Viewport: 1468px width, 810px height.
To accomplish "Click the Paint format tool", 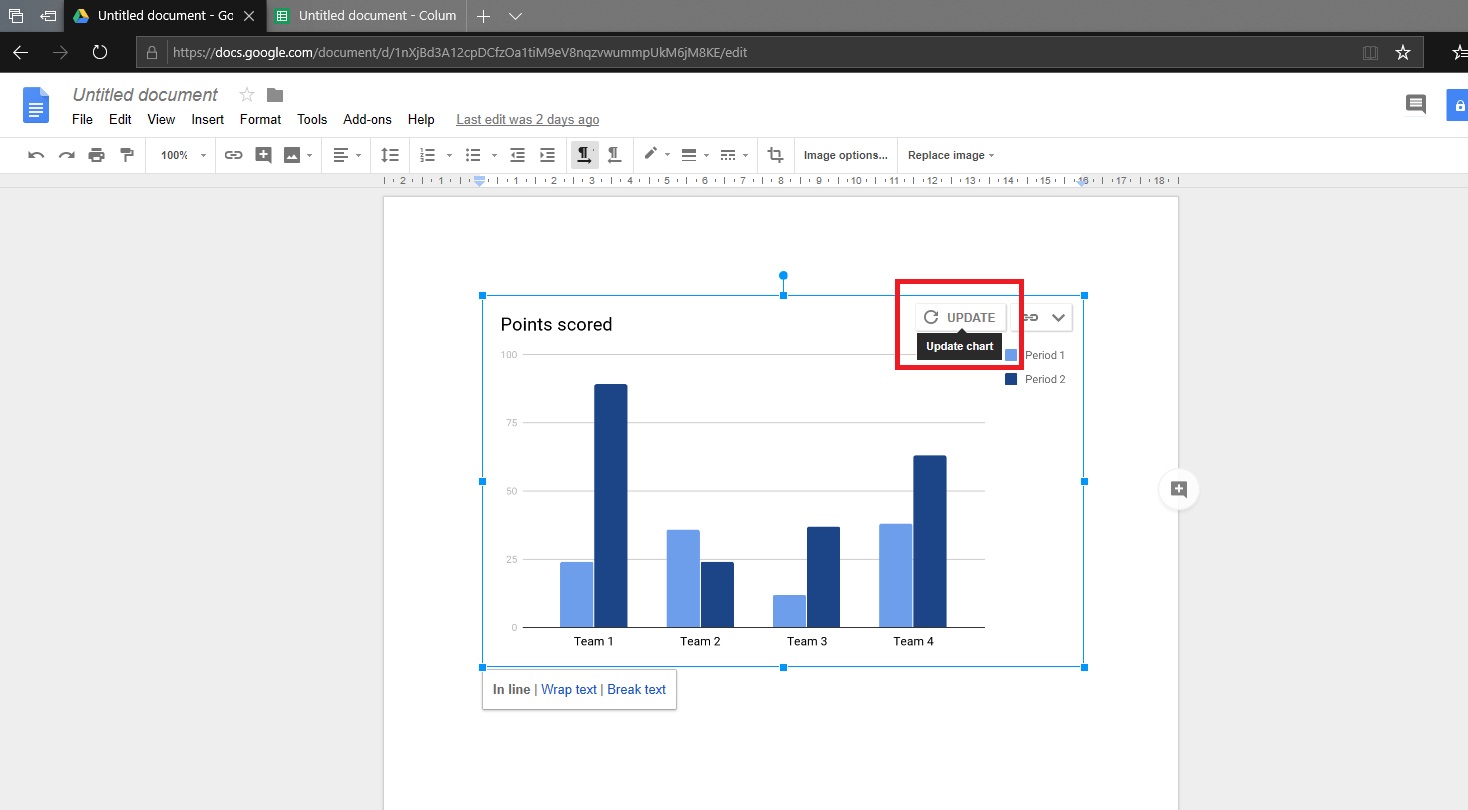I will (127, 155).
